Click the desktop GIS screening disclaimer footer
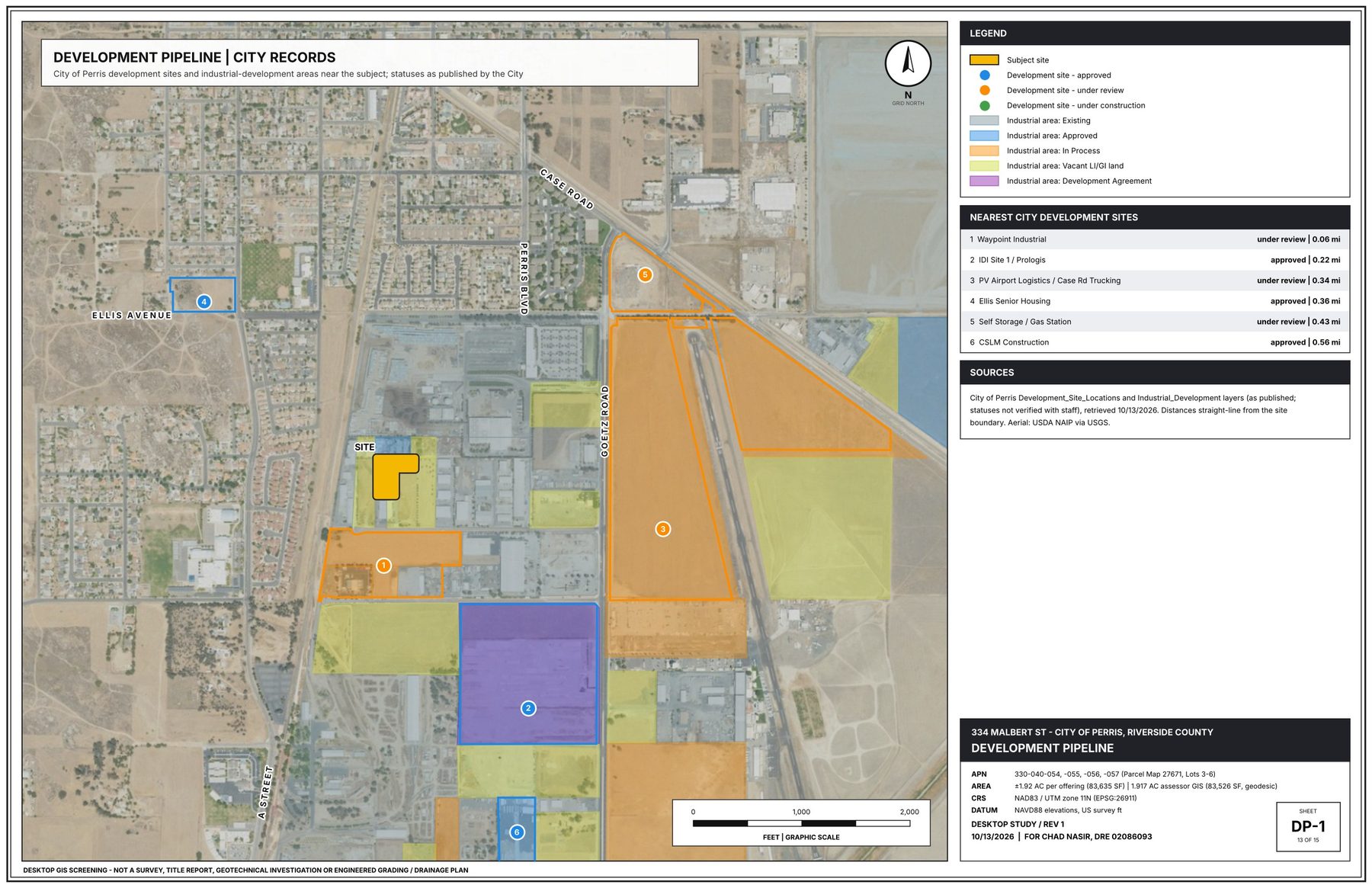The width and height of the screenshot is (1372, 888). (245, 870)
